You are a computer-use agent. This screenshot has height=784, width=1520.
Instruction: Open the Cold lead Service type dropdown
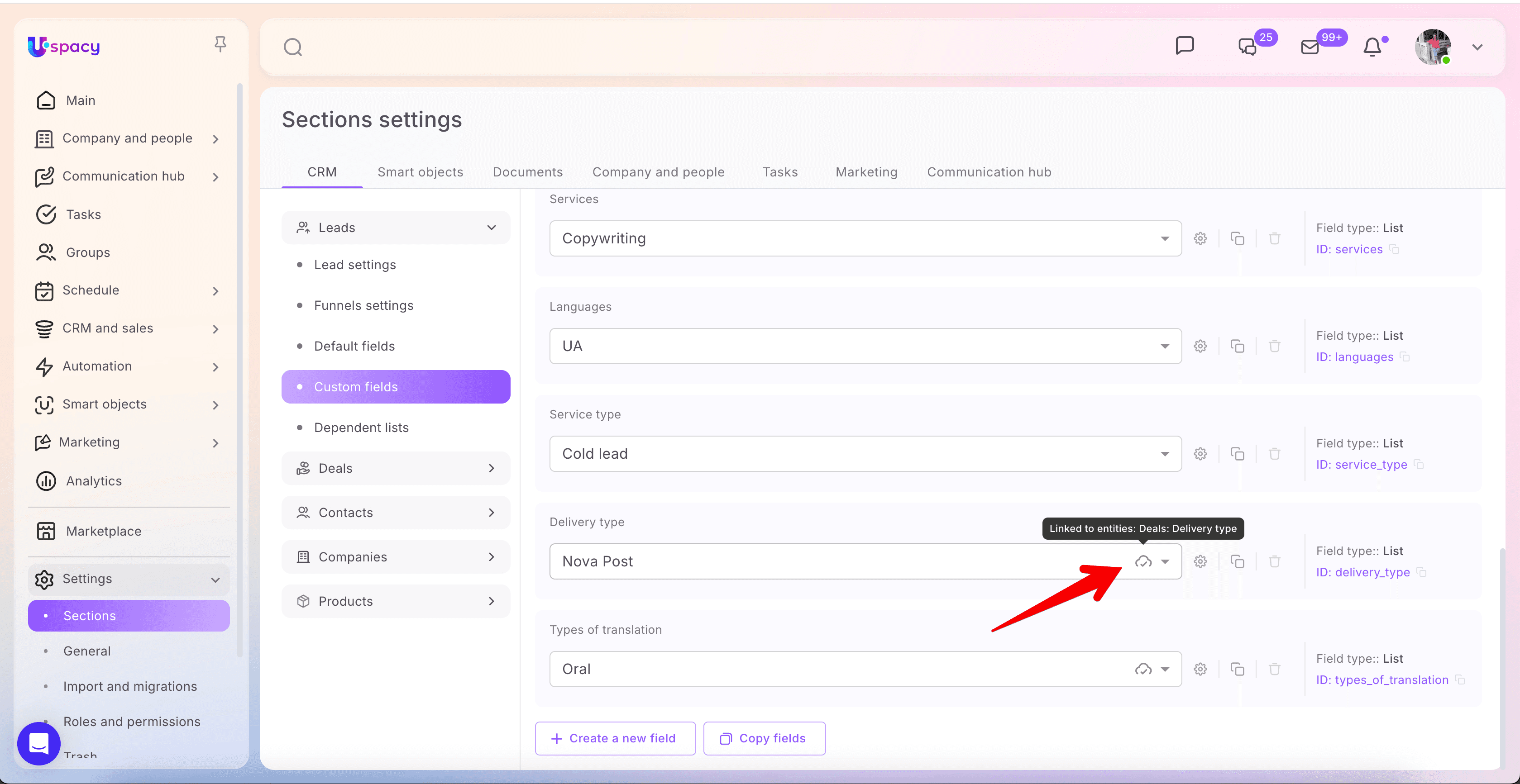(x=865, y=454)
